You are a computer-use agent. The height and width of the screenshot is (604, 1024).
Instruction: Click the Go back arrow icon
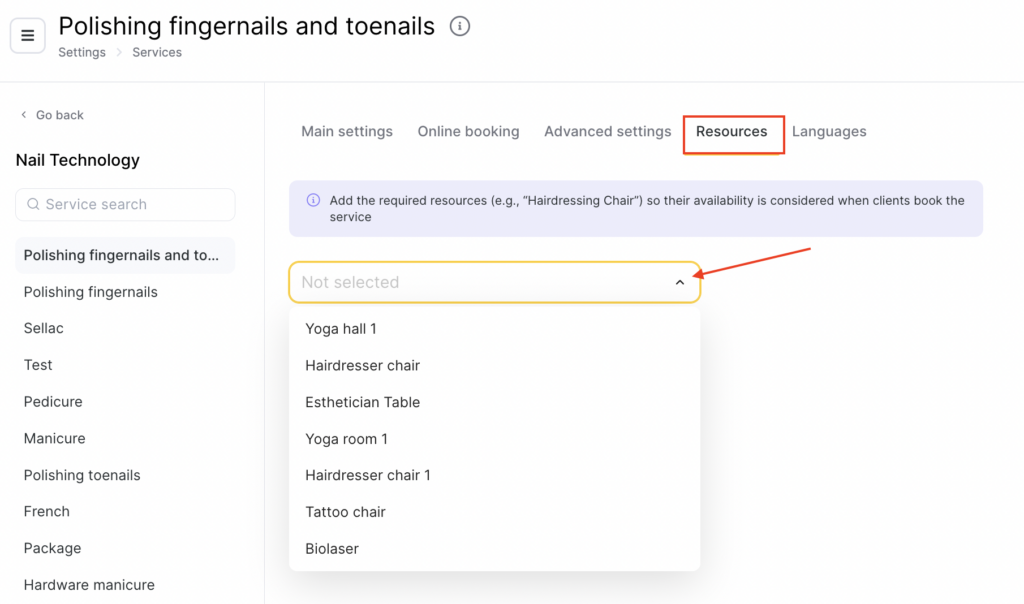[24, 115]
